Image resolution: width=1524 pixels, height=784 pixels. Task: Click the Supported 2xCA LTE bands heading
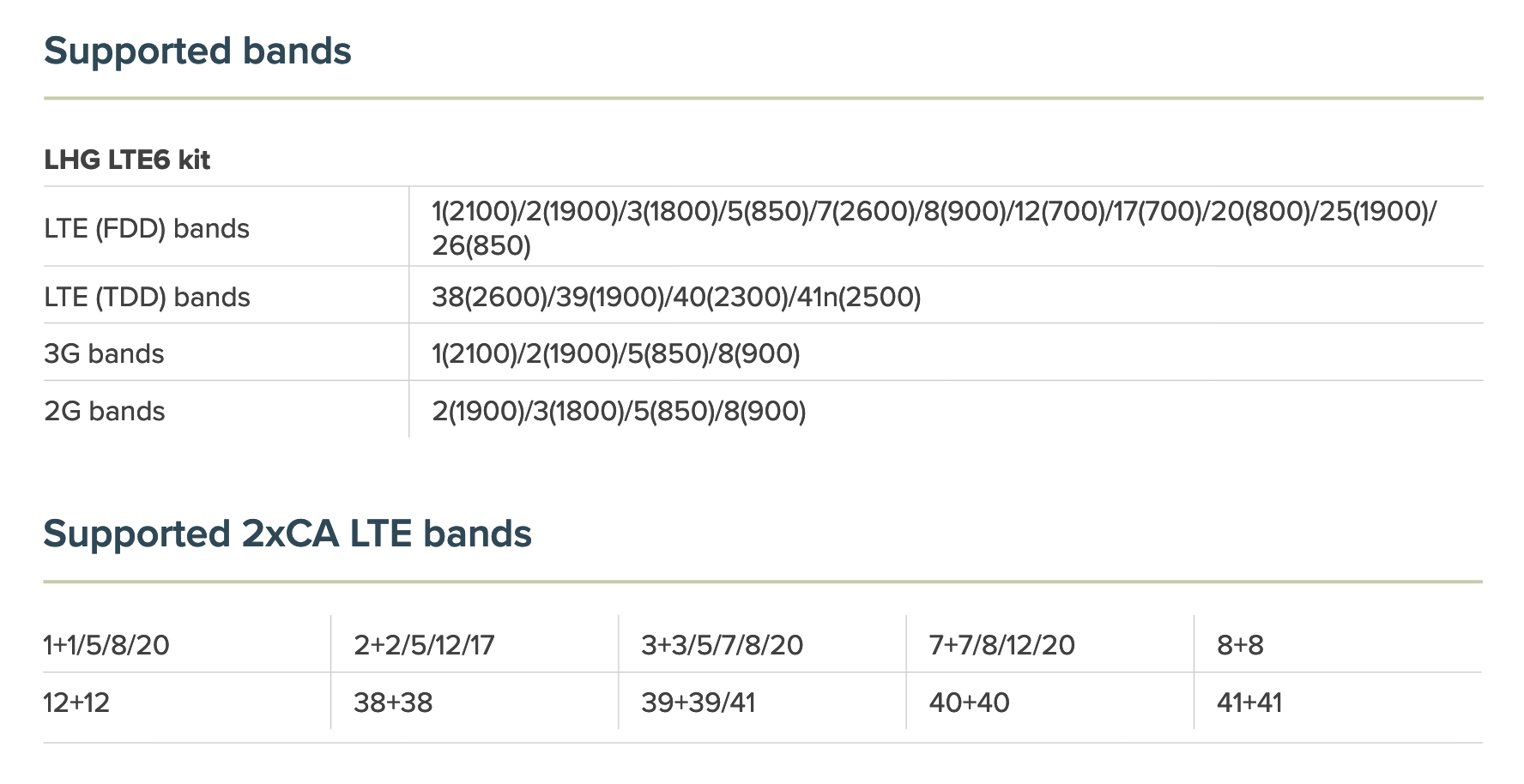[x=287, y=534]
